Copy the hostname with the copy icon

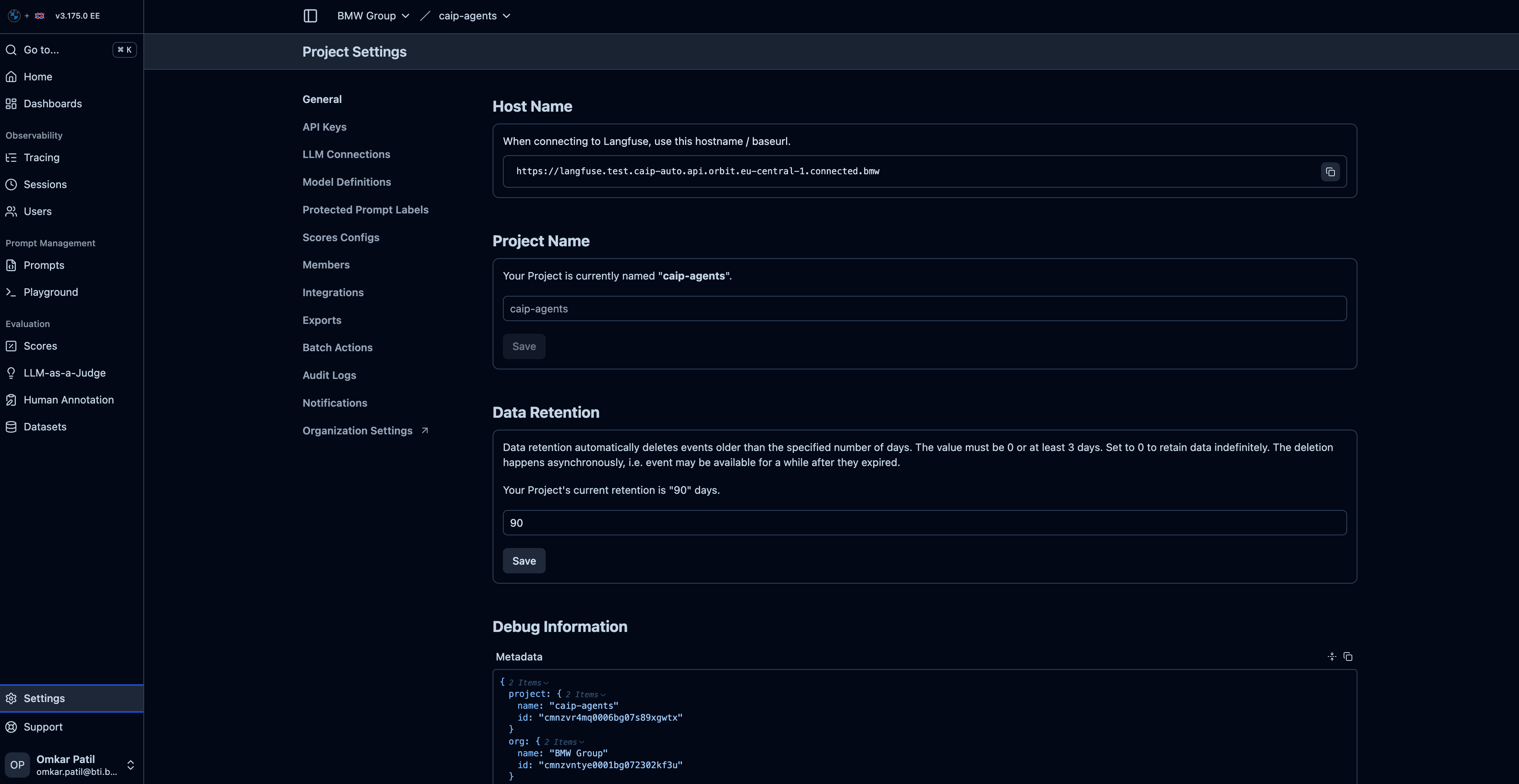(1330, 171)
